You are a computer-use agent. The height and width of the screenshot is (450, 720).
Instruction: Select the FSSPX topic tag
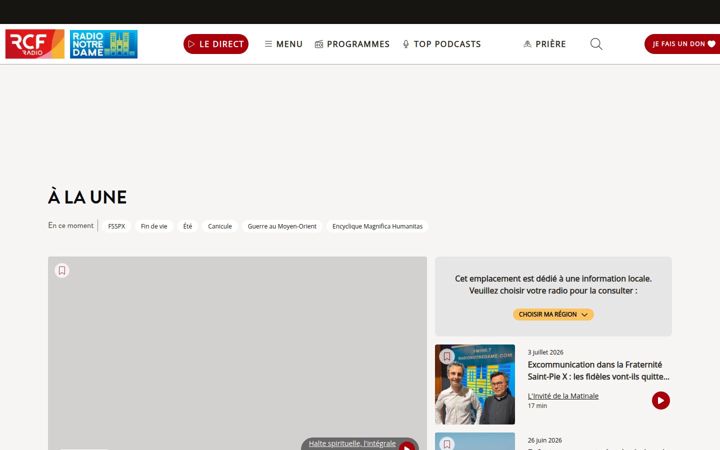117,226
